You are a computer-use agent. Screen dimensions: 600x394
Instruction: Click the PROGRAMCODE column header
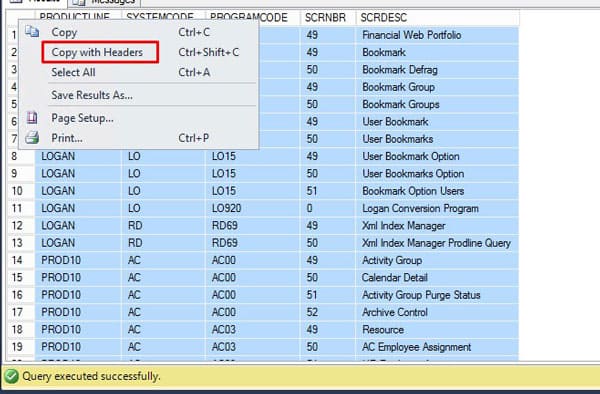(x=249, y=18)
